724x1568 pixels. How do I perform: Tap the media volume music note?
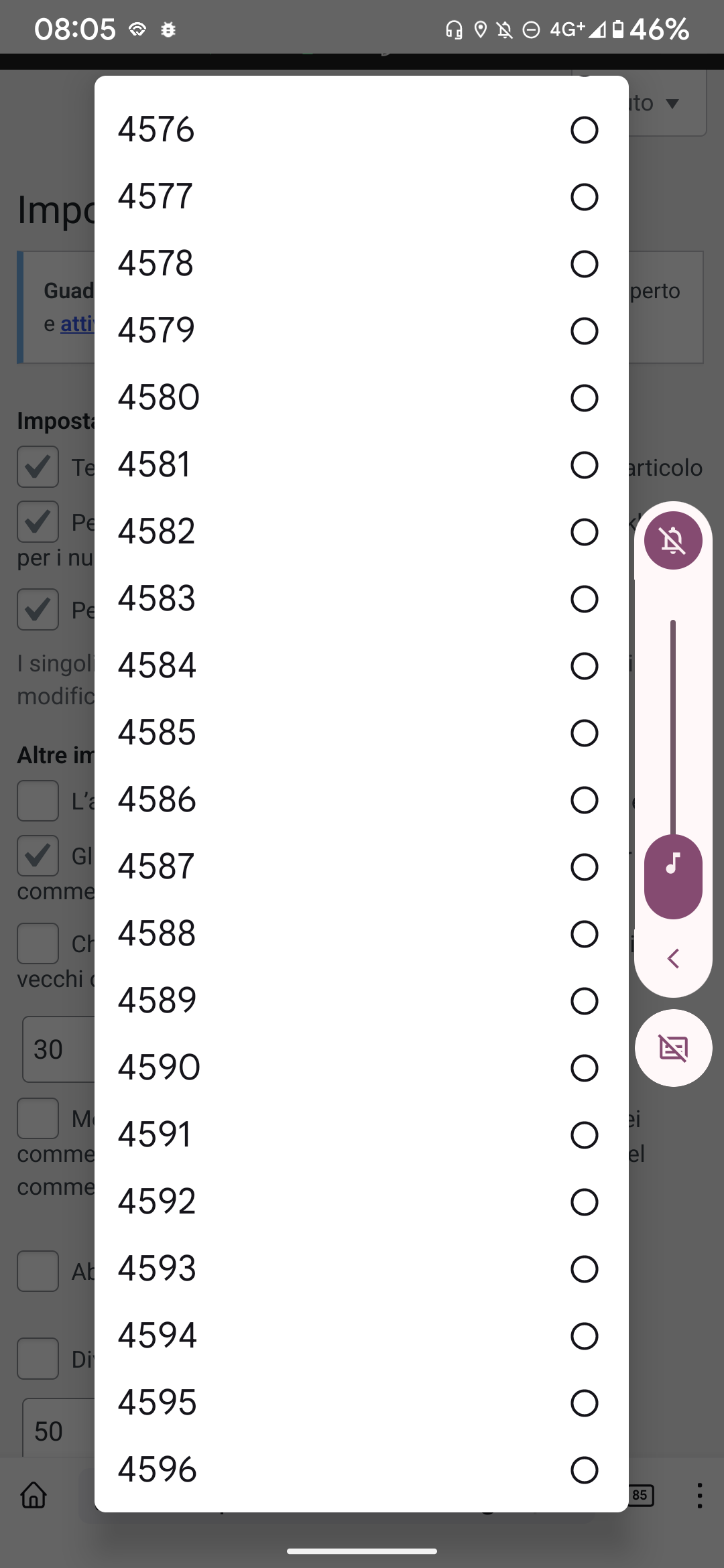click(673, 864)
